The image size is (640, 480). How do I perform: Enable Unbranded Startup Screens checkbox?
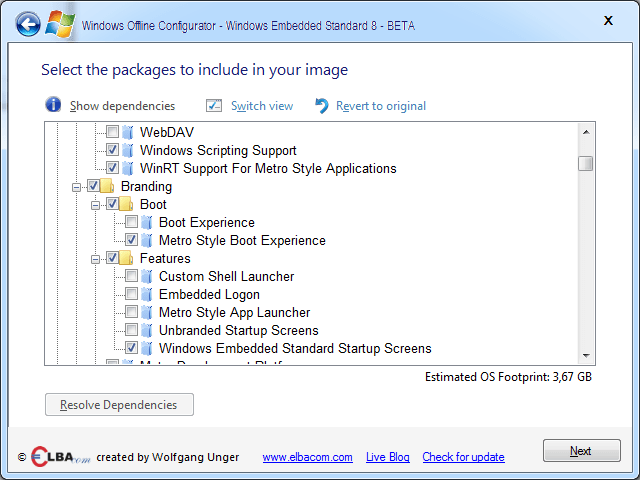pyautogui.click(x=131, y=329)
